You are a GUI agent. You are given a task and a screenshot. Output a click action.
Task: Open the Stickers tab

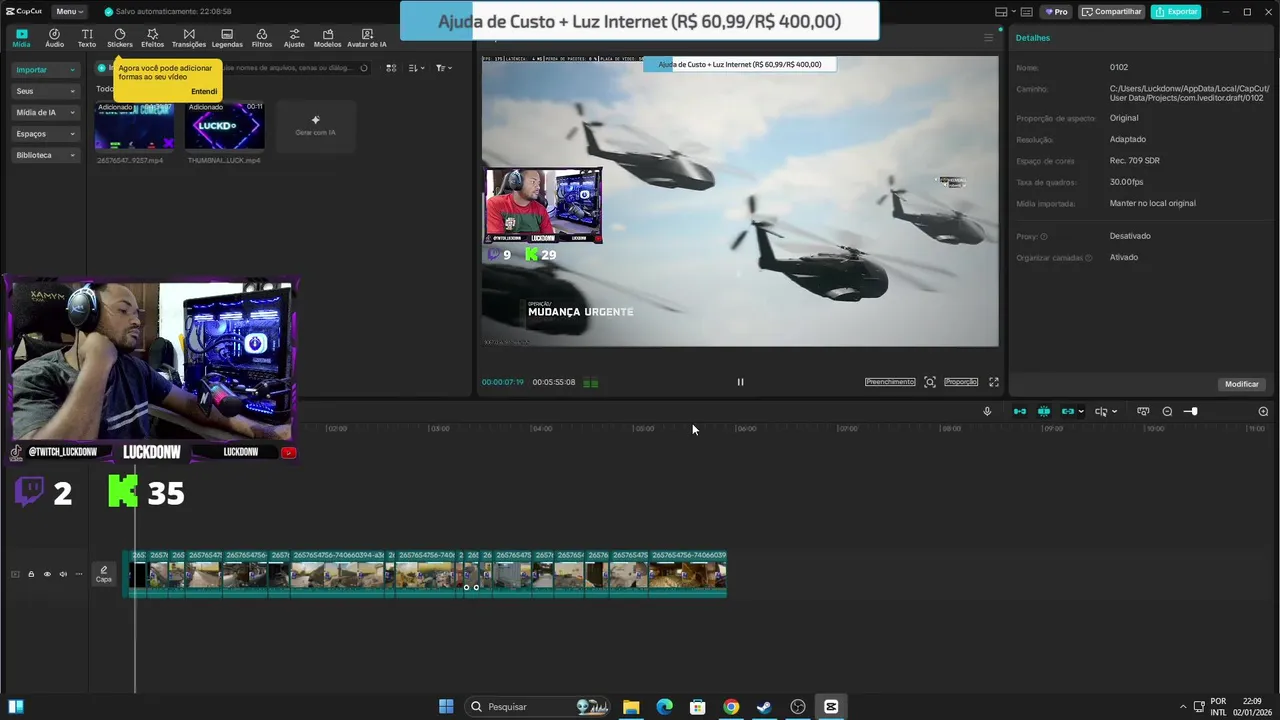[120, 38]
